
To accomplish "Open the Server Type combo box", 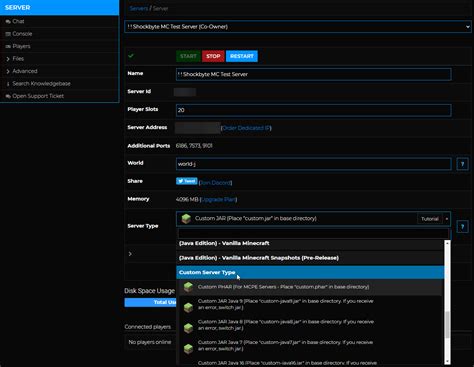I will [313, 219].
